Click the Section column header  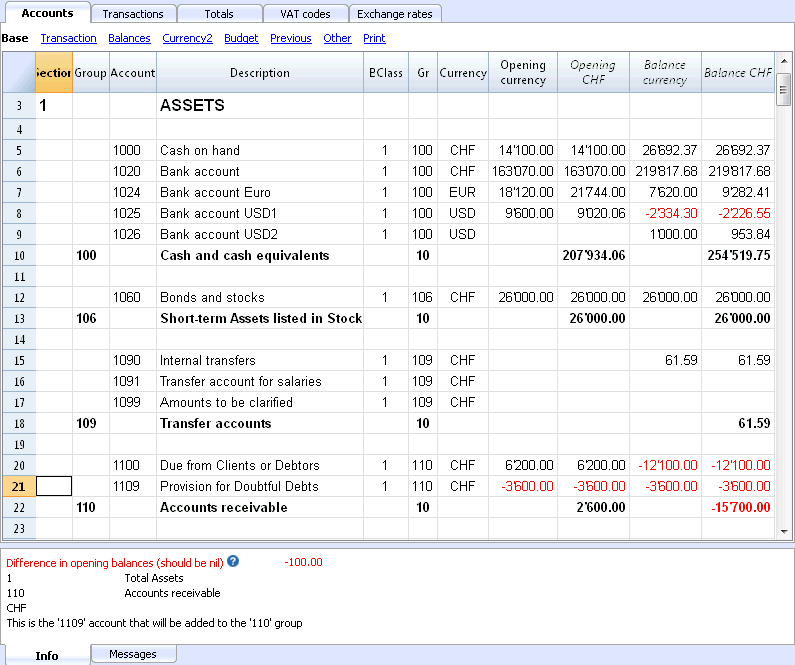pos(54,72)
